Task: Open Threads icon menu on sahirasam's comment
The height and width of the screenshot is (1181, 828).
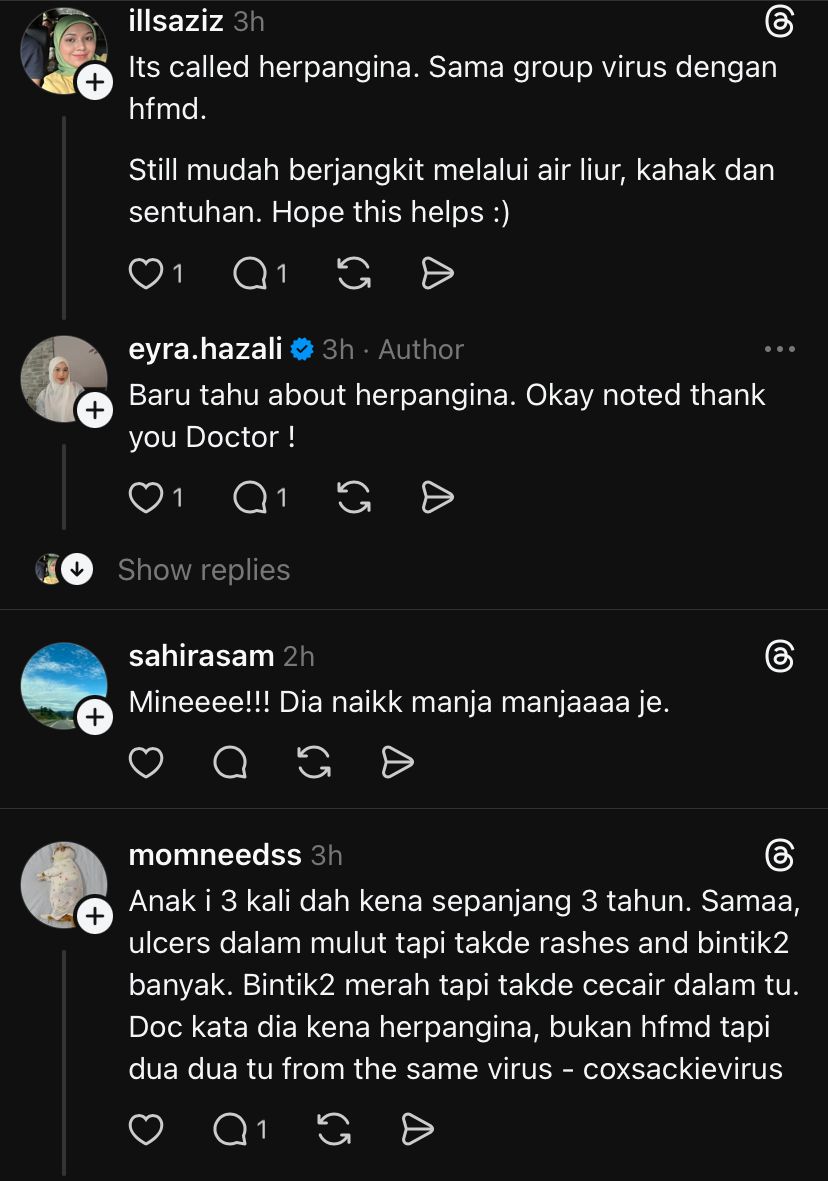Action: (x=779, y=656)
